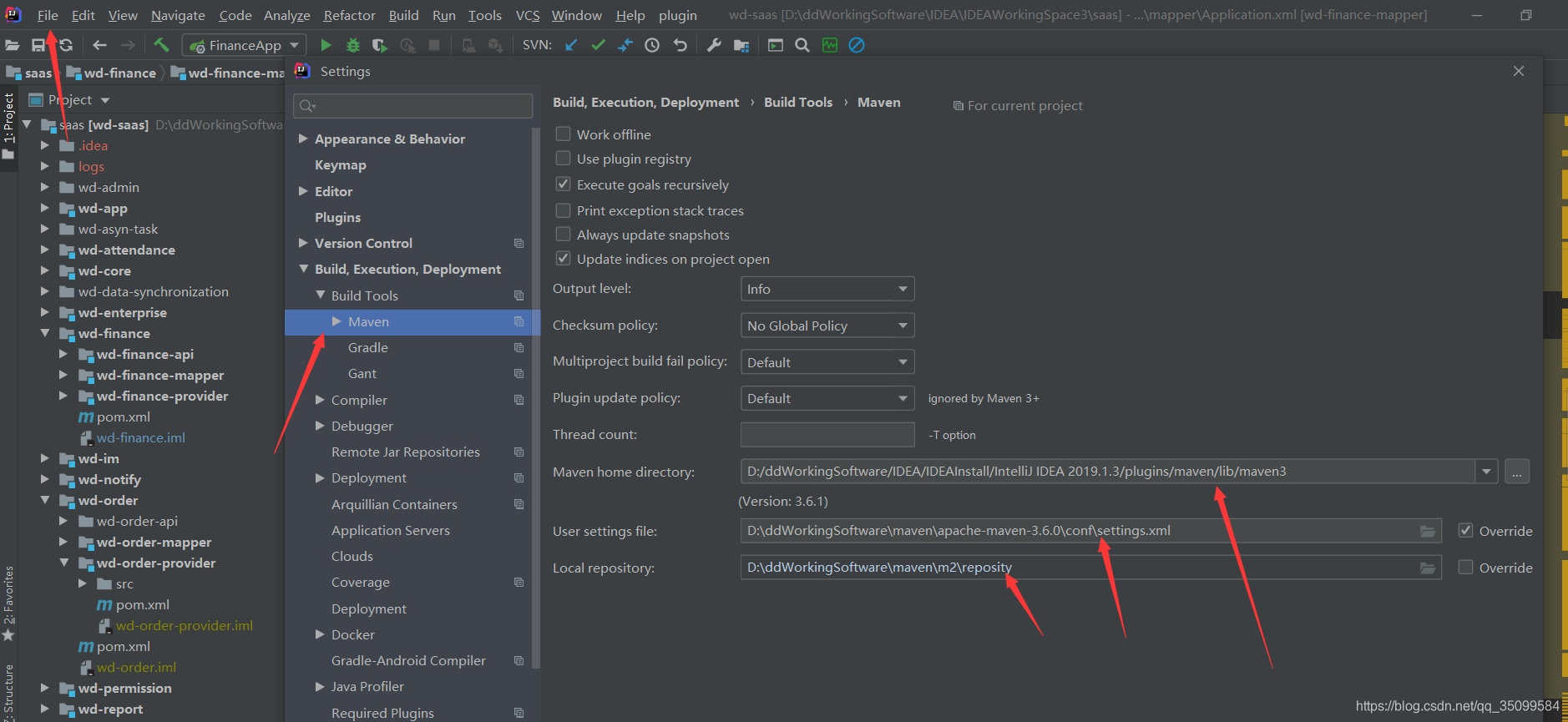Uncheck Execute goals recursively
The image size is (1568, 722).
[x=564, y=184]
